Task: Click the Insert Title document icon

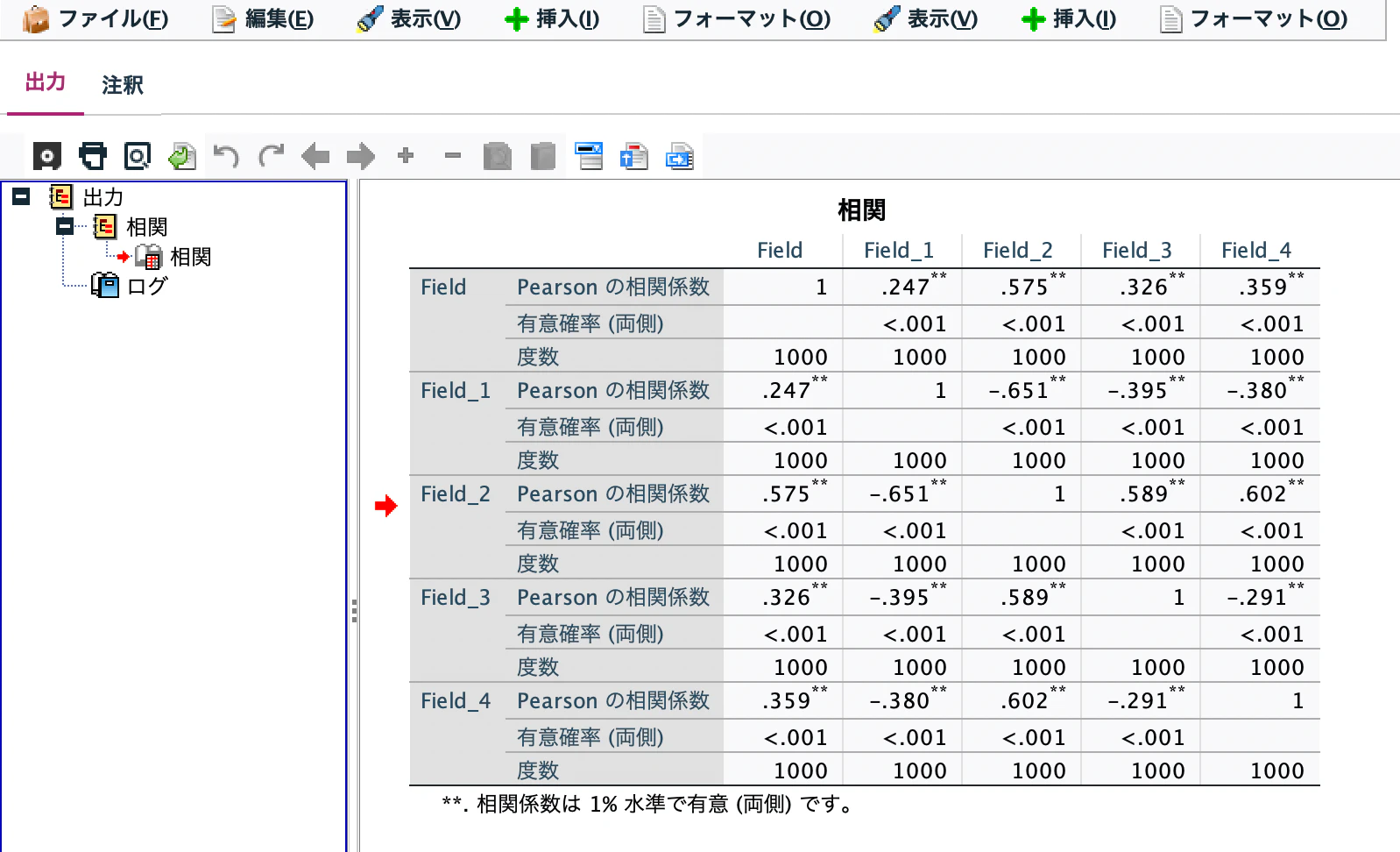Action: (x=634, y=157)
